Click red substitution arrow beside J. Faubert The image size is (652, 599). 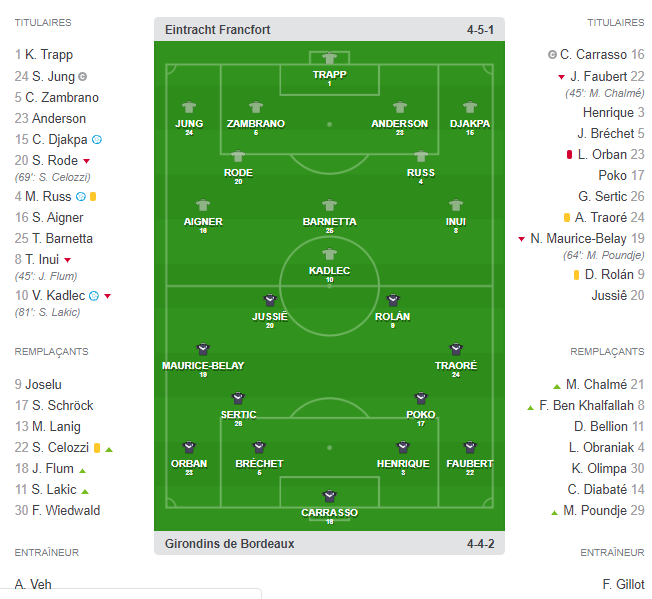[x=561, y=77]
